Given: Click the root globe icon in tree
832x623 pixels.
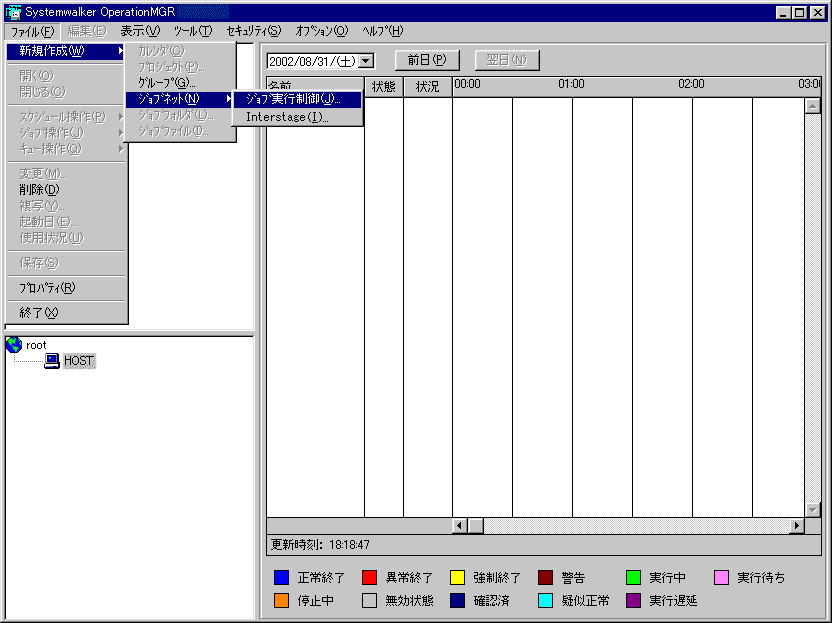Looking at the screenshot, I should (14, 345).
